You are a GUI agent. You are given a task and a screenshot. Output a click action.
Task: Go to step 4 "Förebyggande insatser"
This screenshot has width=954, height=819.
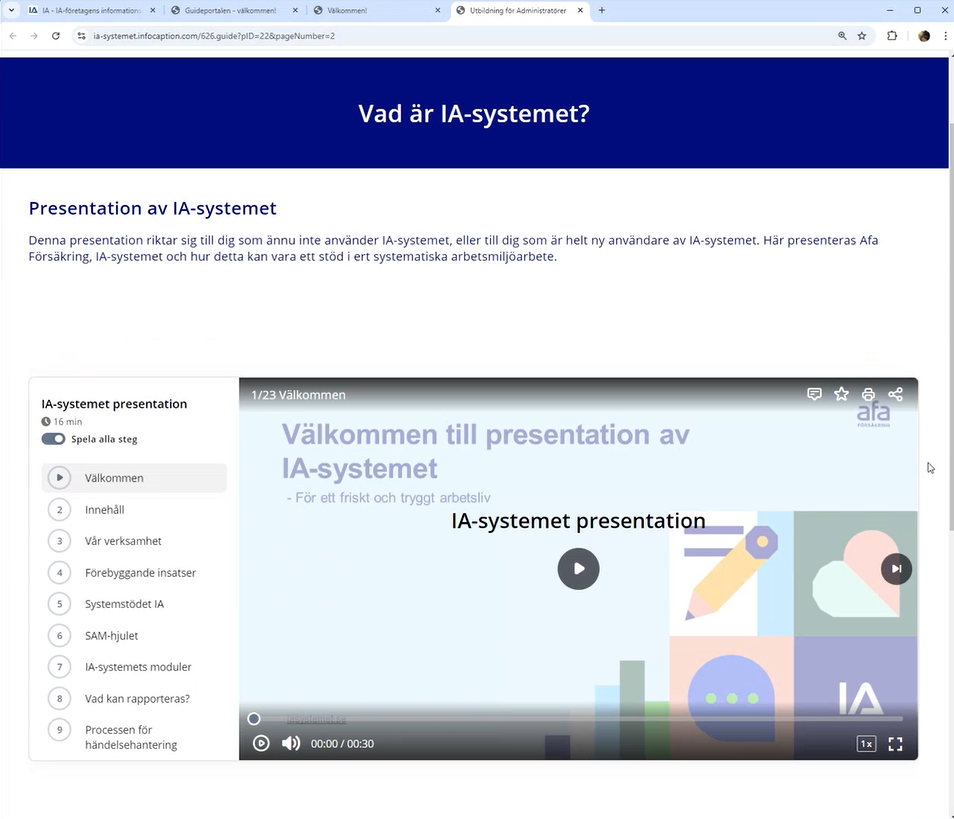pos(134,573)
